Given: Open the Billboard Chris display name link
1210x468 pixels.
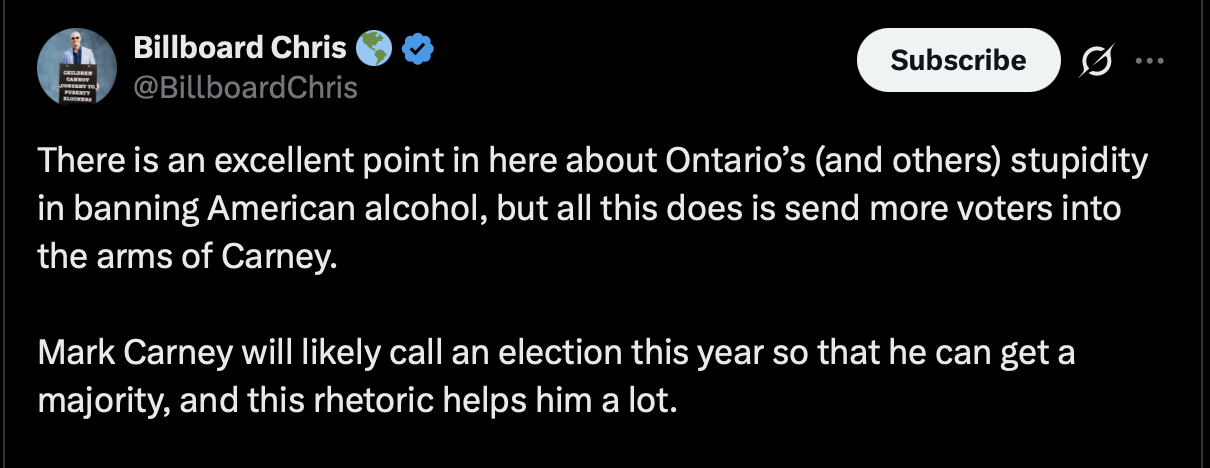Looking at the screenshot, I should click(240, 48).
